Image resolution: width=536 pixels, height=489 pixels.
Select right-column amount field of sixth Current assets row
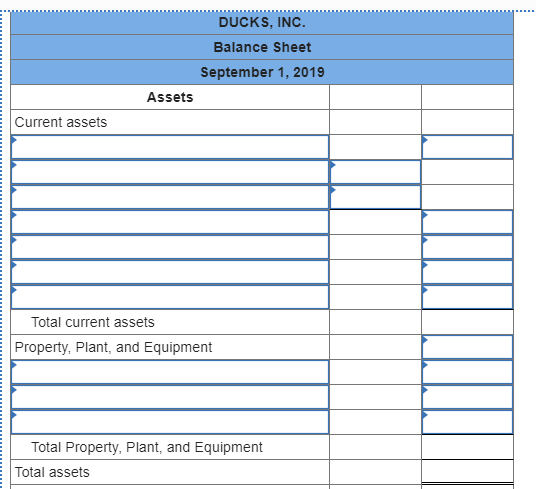tap(467, 272)
